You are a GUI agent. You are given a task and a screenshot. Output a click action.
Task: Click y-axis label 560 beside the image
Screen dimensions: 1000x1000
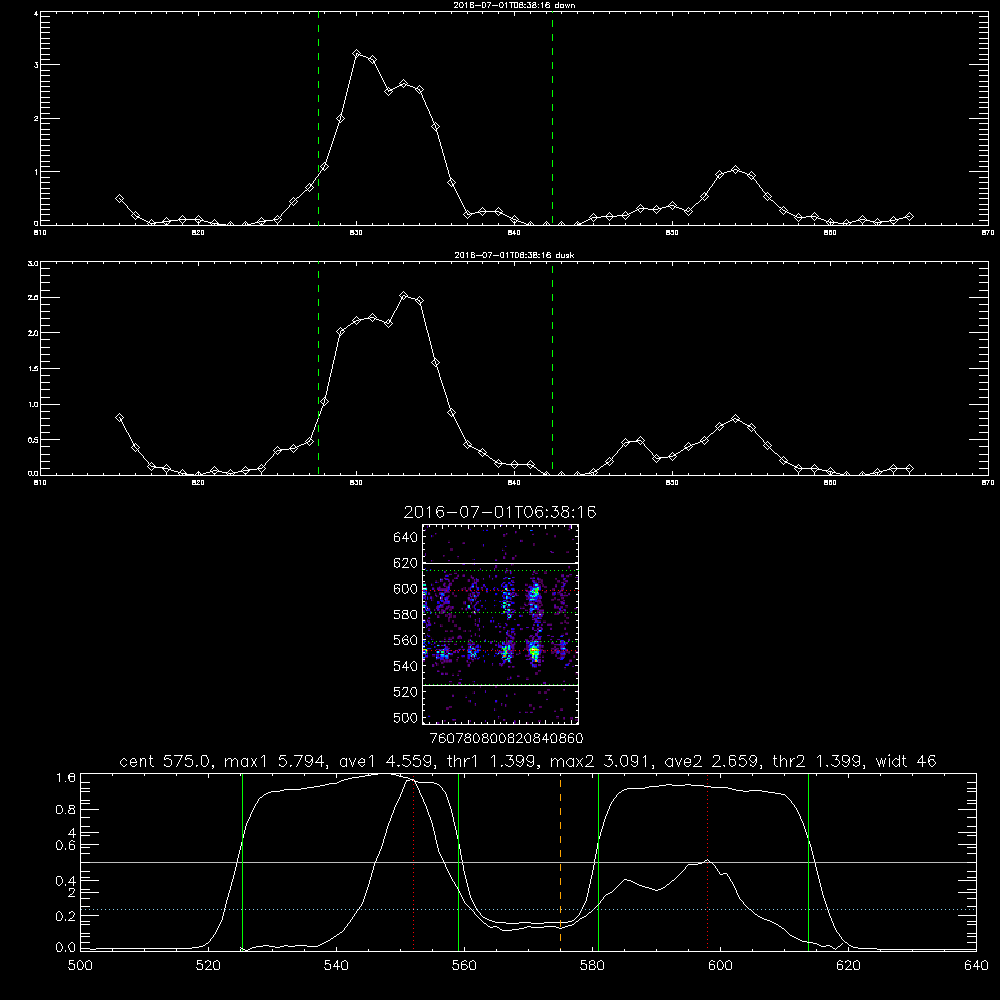pyautogui.click(x=406, y=640)
